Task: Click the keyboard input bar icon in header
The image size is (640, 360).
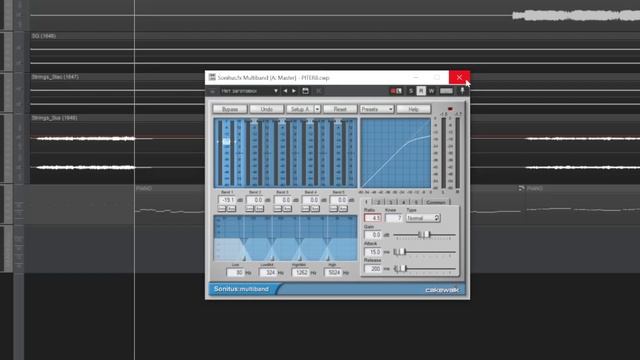Action: click(x=446, y=91)
